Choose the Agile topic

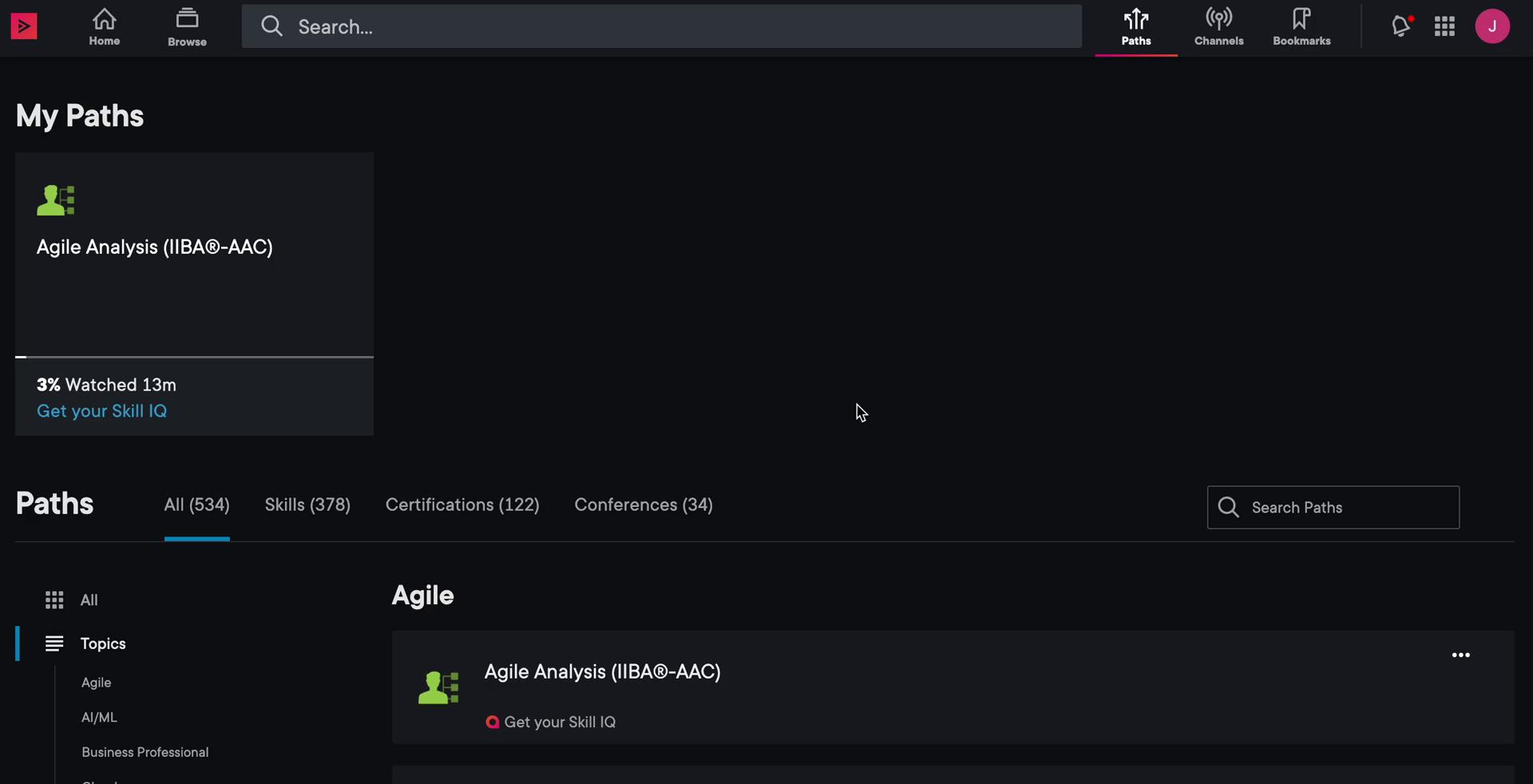click(97, 683)
